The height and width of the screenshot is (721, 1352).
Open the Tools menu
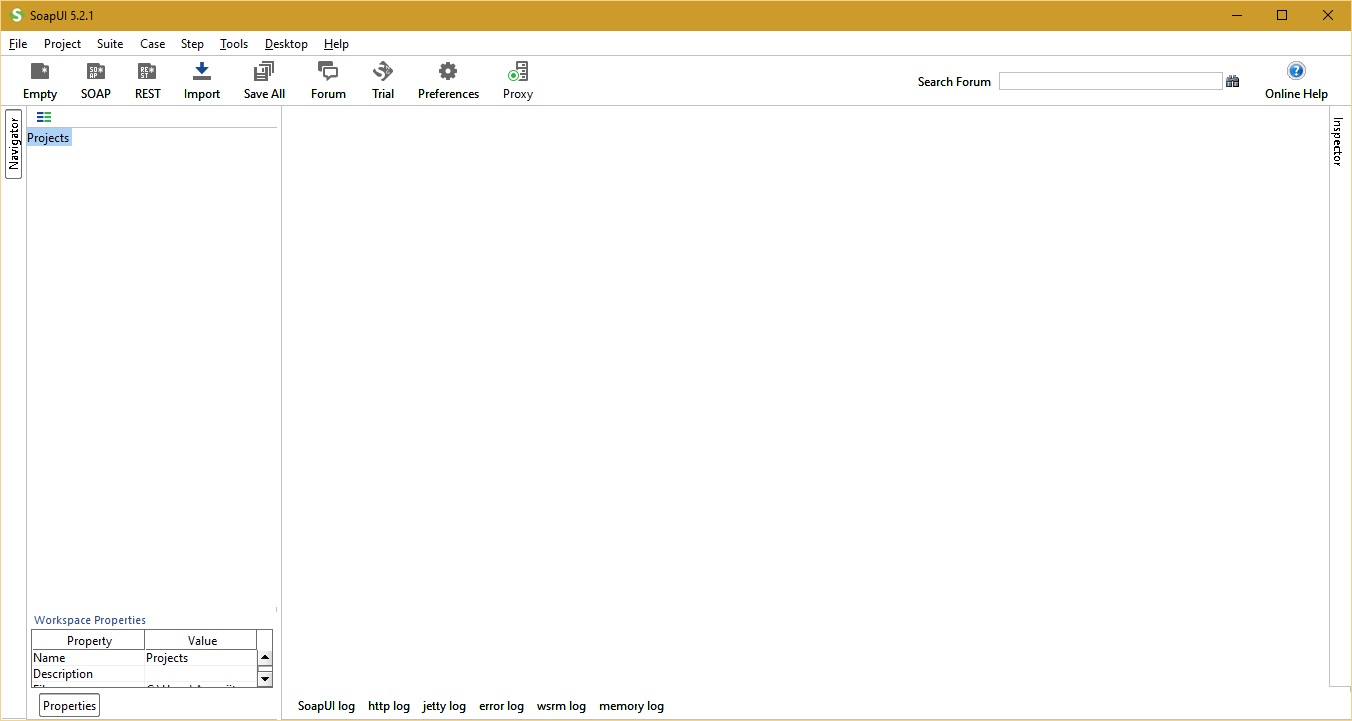(234, 44)
